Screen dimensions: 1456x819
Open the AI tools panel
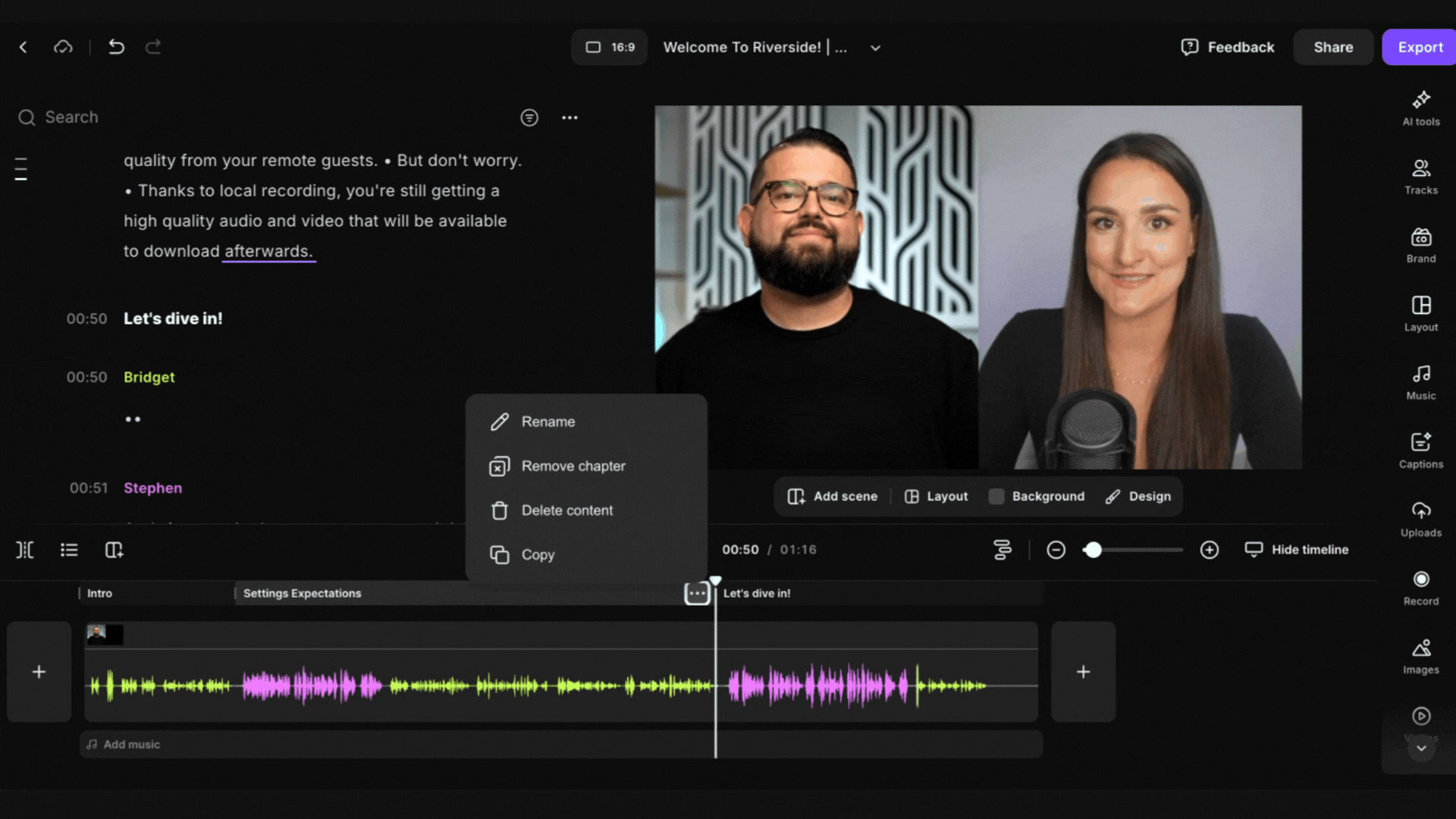pyautogui.click(x=1420, y=108)
